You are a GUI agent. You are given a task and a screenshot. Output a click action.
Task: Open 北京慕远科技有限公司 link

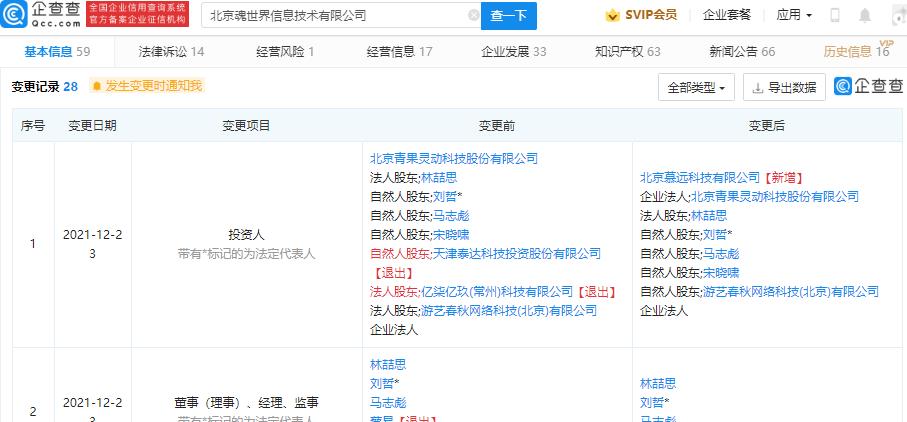tap(699, 177)
